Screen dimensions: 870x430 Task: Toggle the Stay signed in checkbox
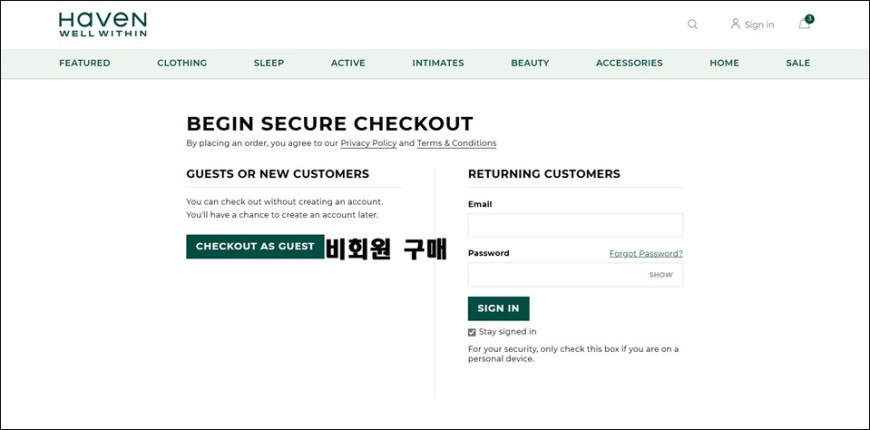point(472,332)
